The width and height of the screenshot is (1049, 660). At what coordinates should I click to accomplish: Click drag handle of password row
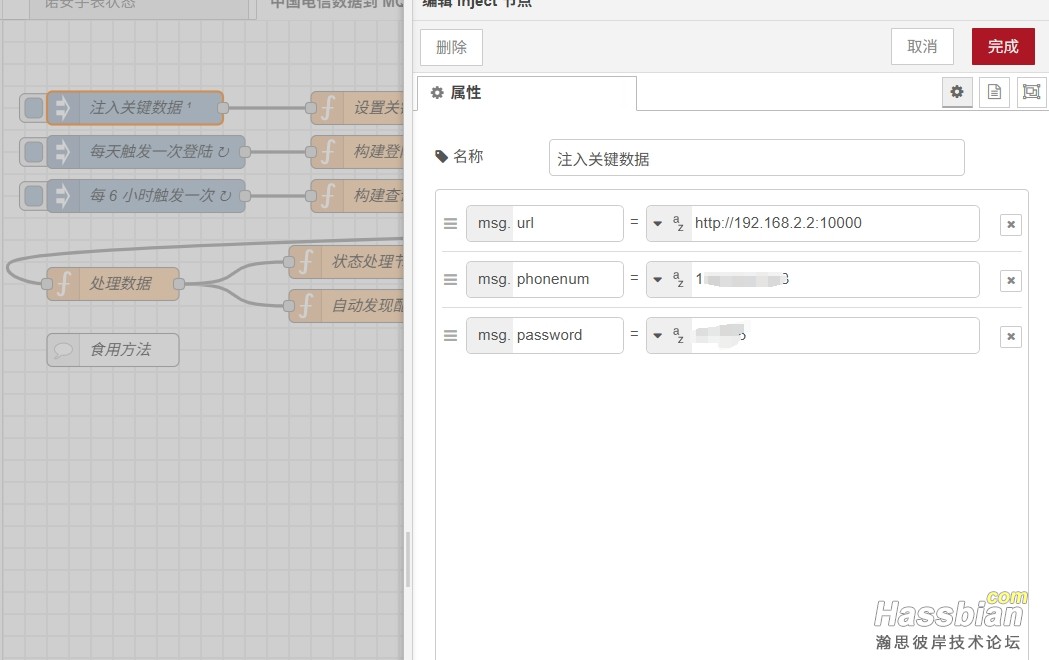coord(450,335)
